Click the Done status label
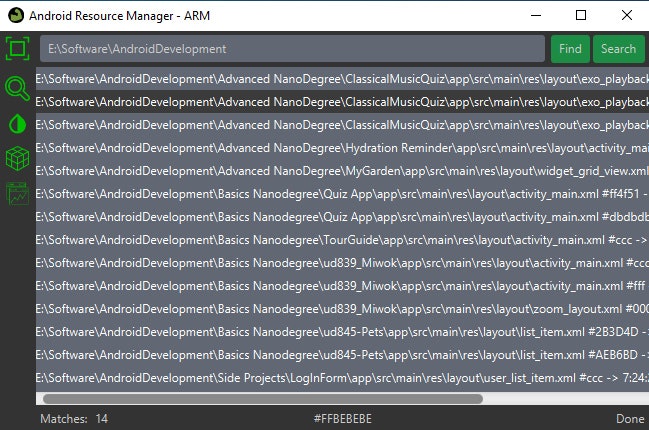 [630, 419]
